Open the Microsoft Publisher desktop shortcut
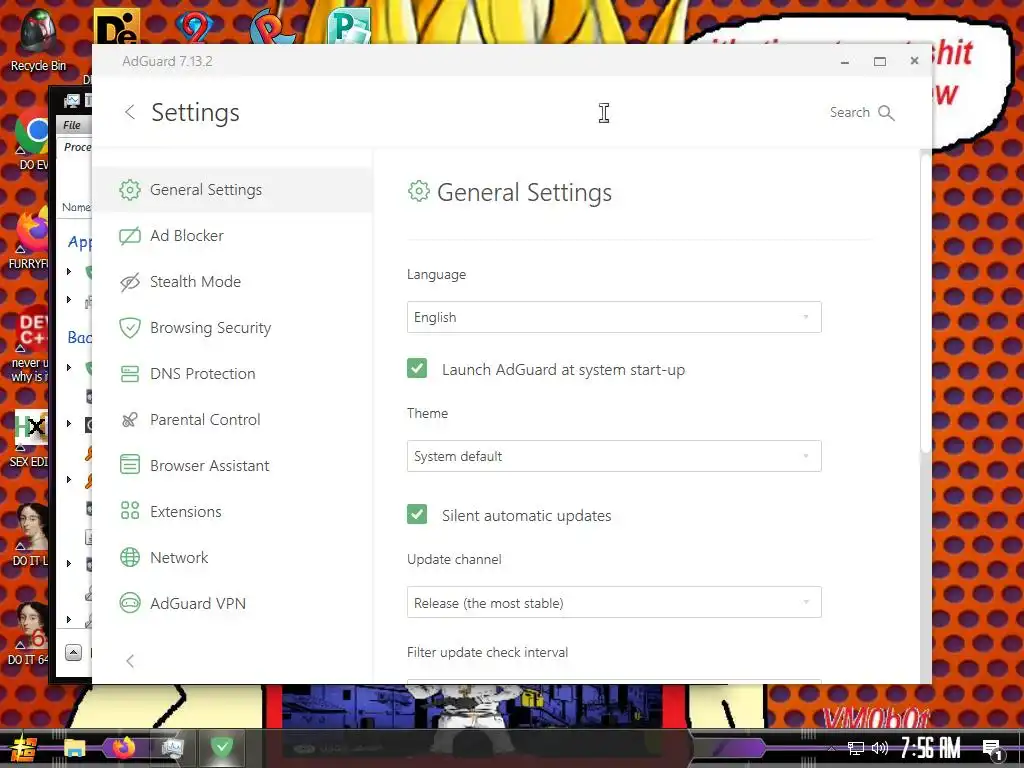Screen dimensions: 1024x768 pos(349,25)
